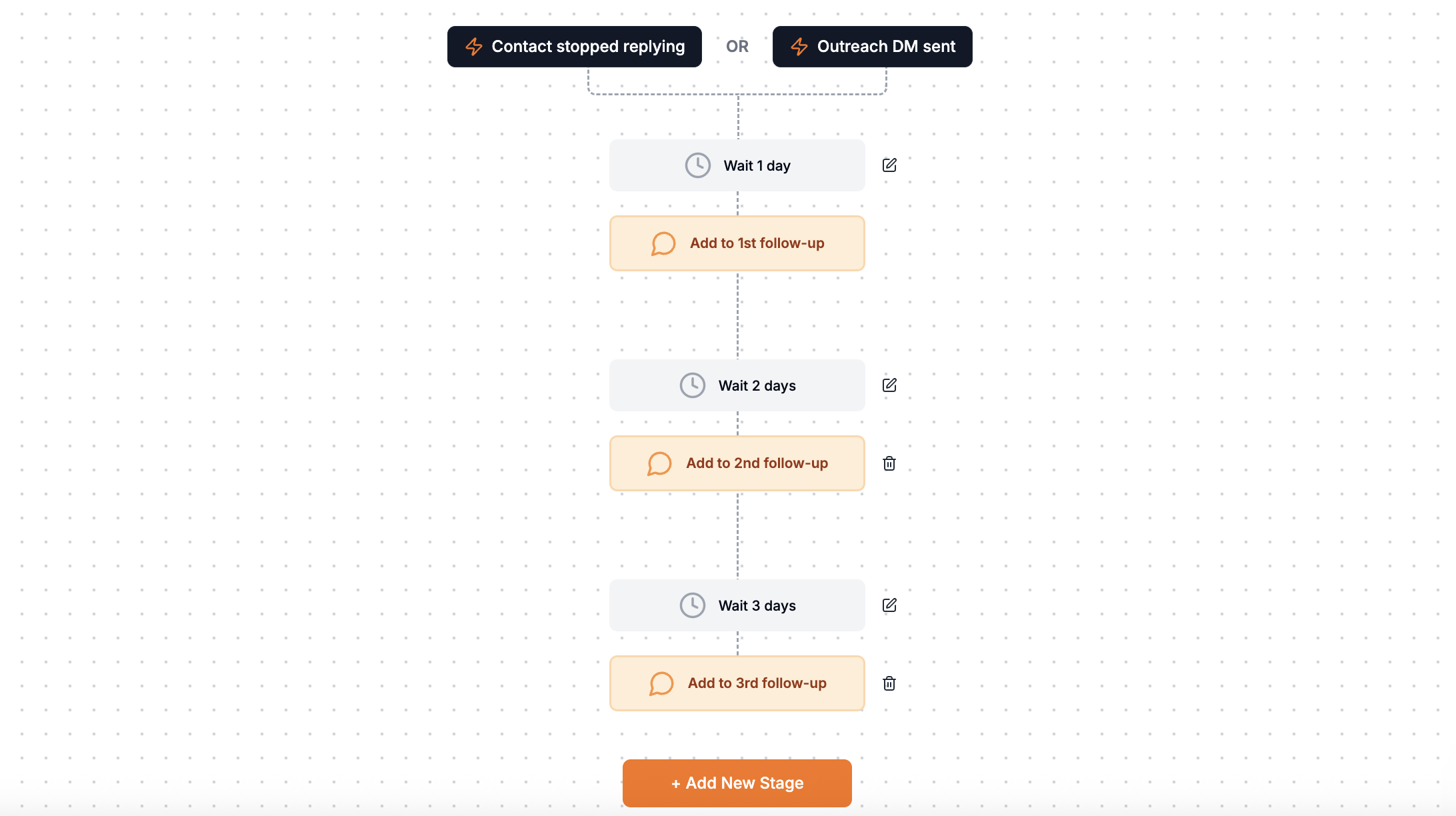
Task: Select the clock icon in Wait 1 day
Action: (697, 165)
